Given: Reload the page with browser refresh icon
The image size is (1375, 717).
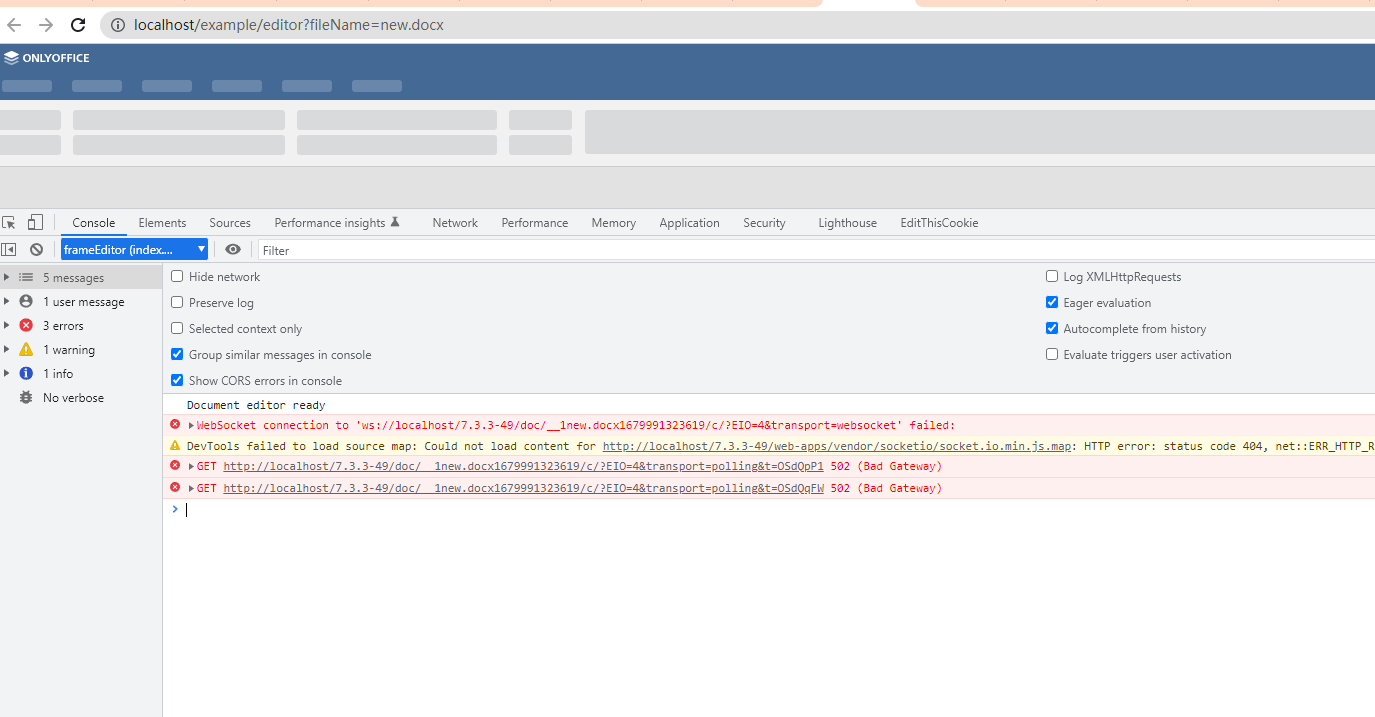Looking at the screenshot, I should [x=78, y=25].
